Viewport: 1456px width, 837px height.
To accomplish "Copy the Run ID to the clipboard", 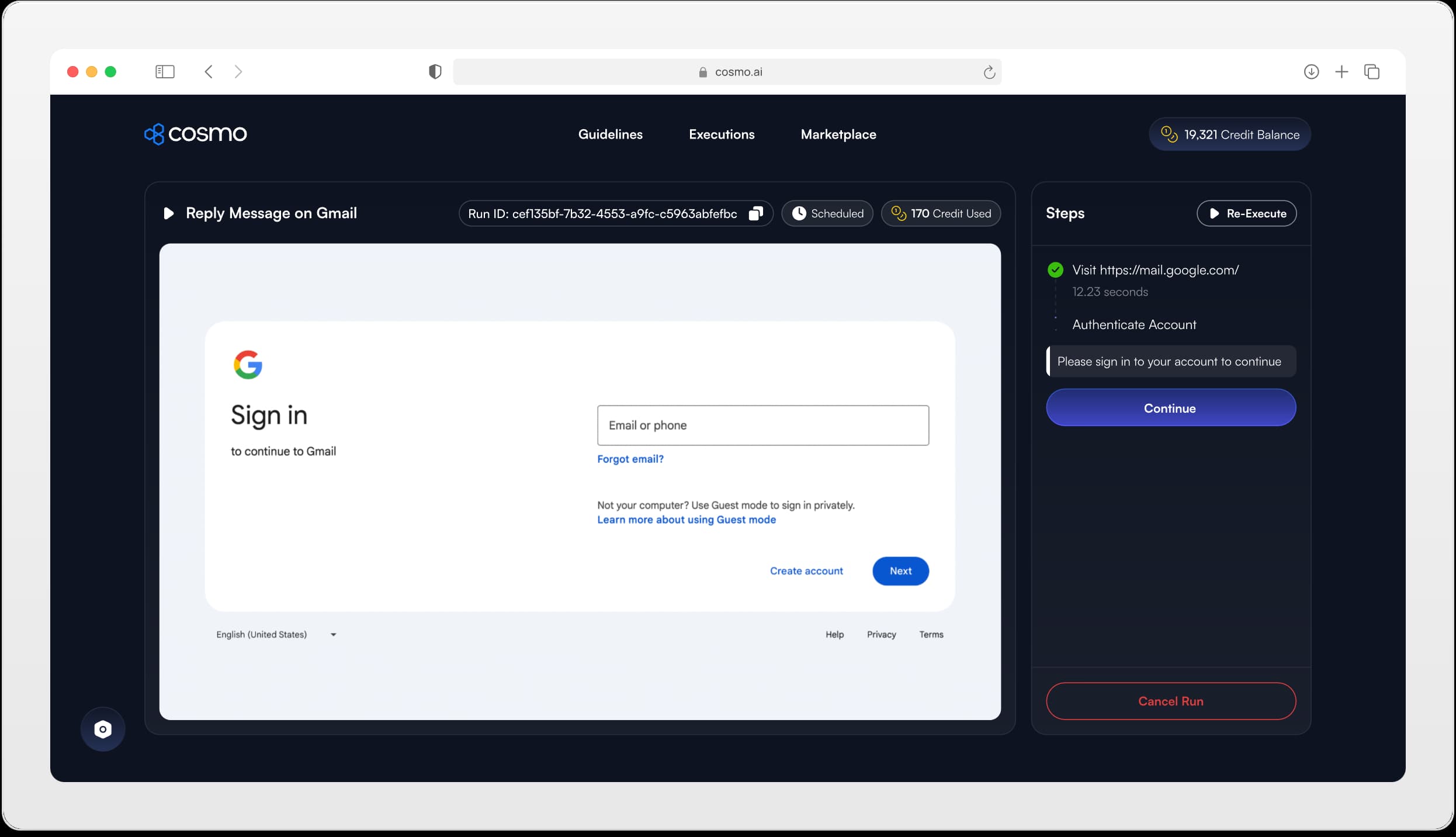I will point(755,213).
